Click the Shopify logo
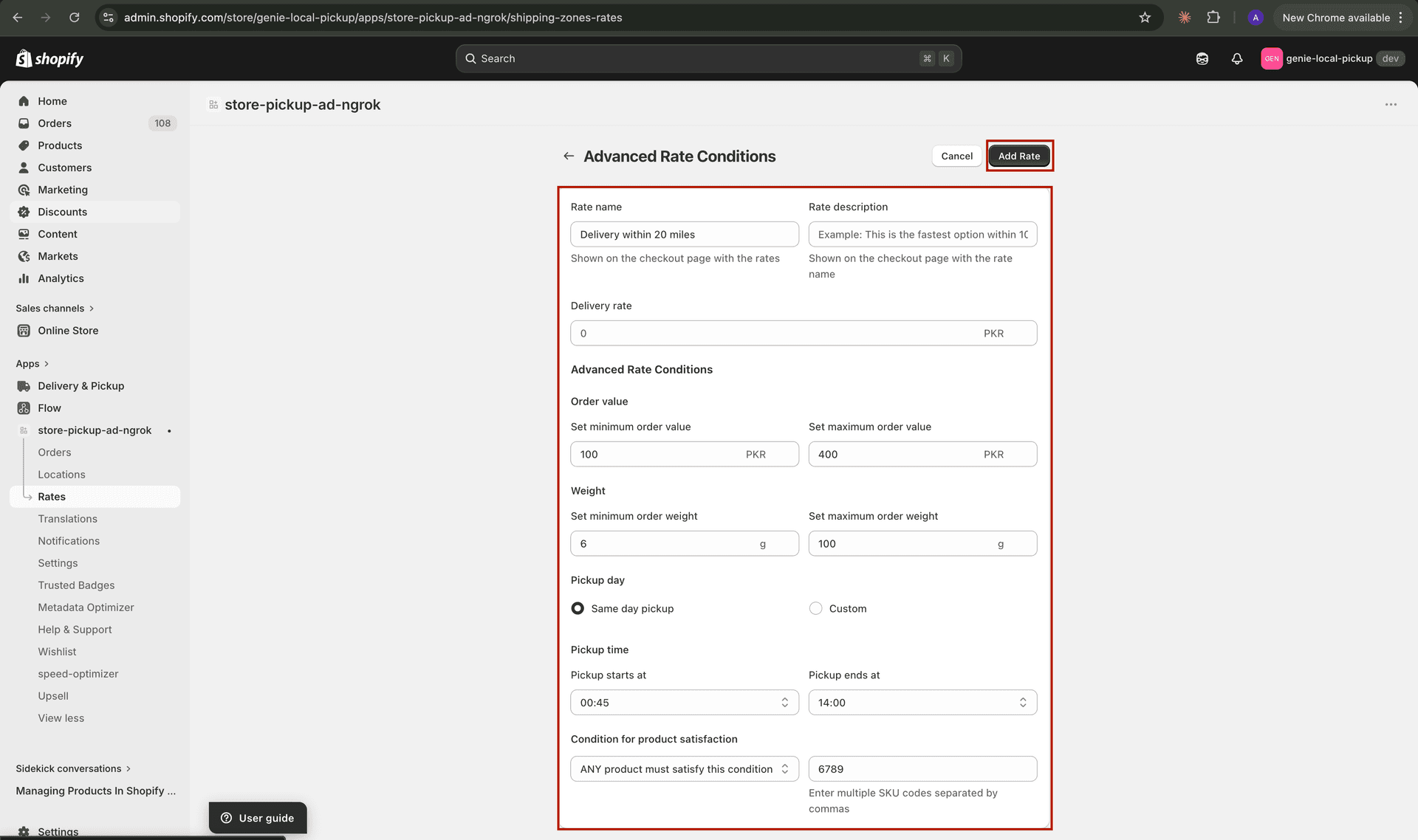Image resolution: width=1418 pixels, height=840 pixels. pos(49,58)
